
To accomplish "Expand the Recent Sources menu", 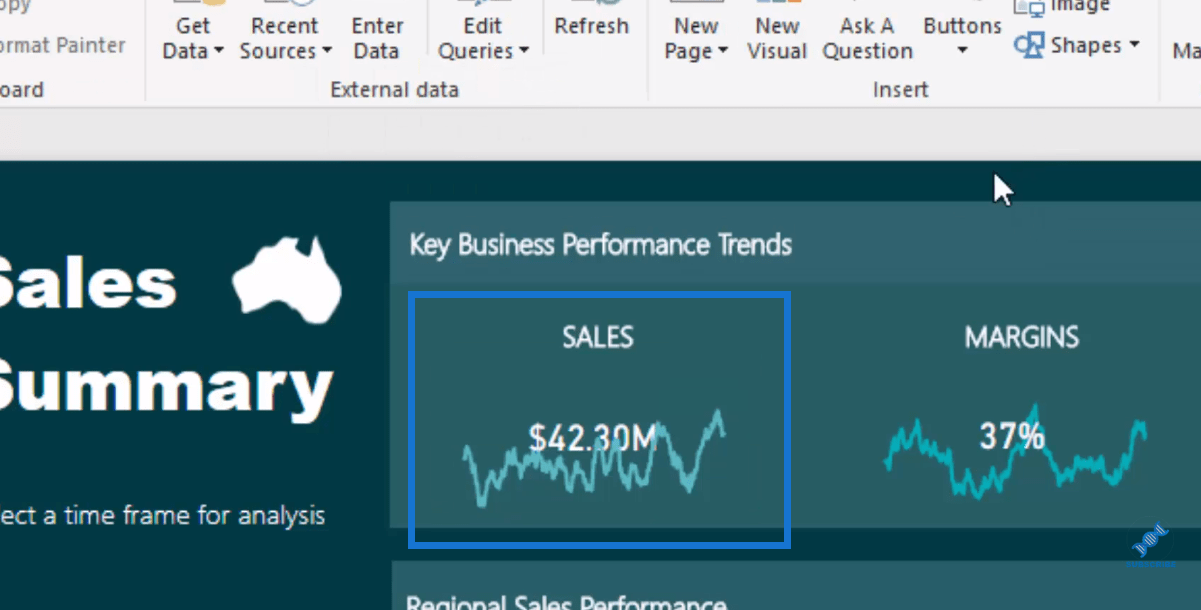I will point(285,30).
